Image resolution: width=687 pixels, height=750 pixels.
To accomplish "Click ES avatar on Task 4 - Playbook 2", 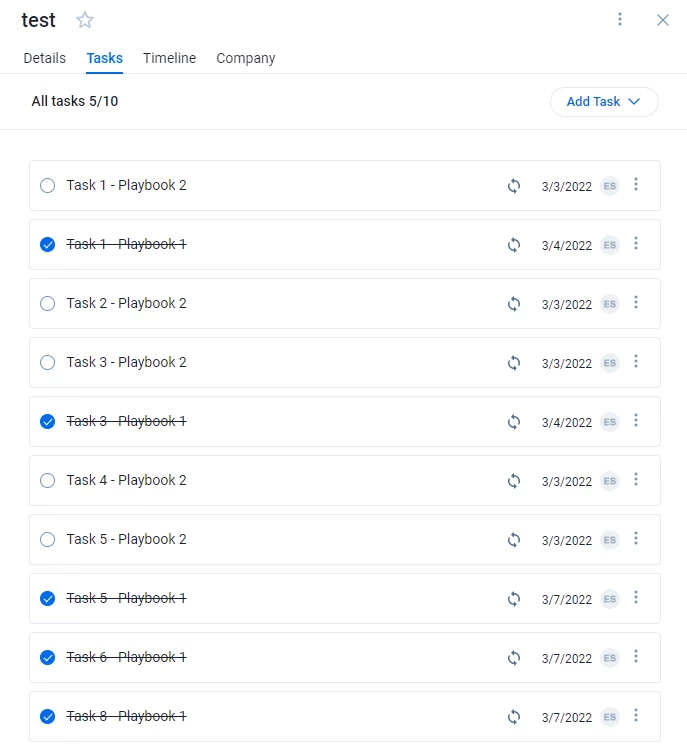I will 609,481.
